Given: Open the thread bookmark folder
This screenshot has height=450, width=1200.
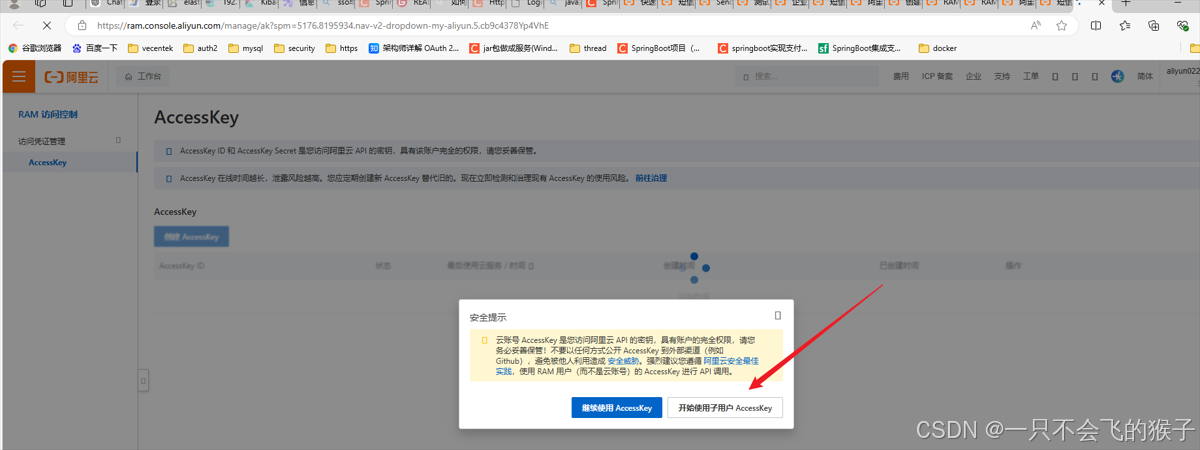Looking at the screenshot, I should [x=588, y=47].
